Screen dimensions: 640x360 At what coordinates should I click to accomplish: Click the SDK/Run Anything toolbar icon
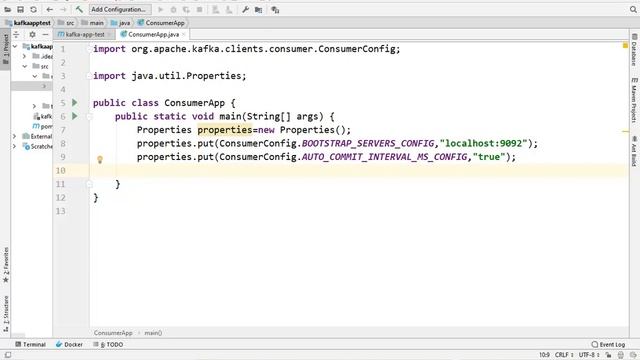275,9
